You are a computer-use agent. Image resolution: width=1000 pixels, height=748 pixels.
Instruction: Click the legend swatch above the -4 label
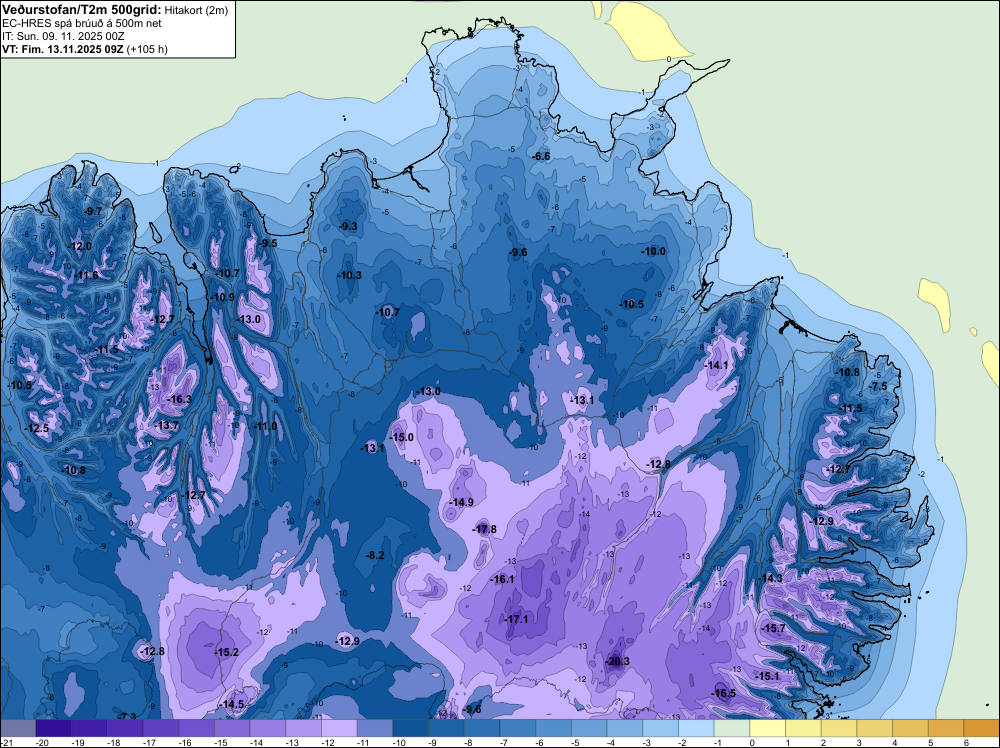[x=625, y=728]
